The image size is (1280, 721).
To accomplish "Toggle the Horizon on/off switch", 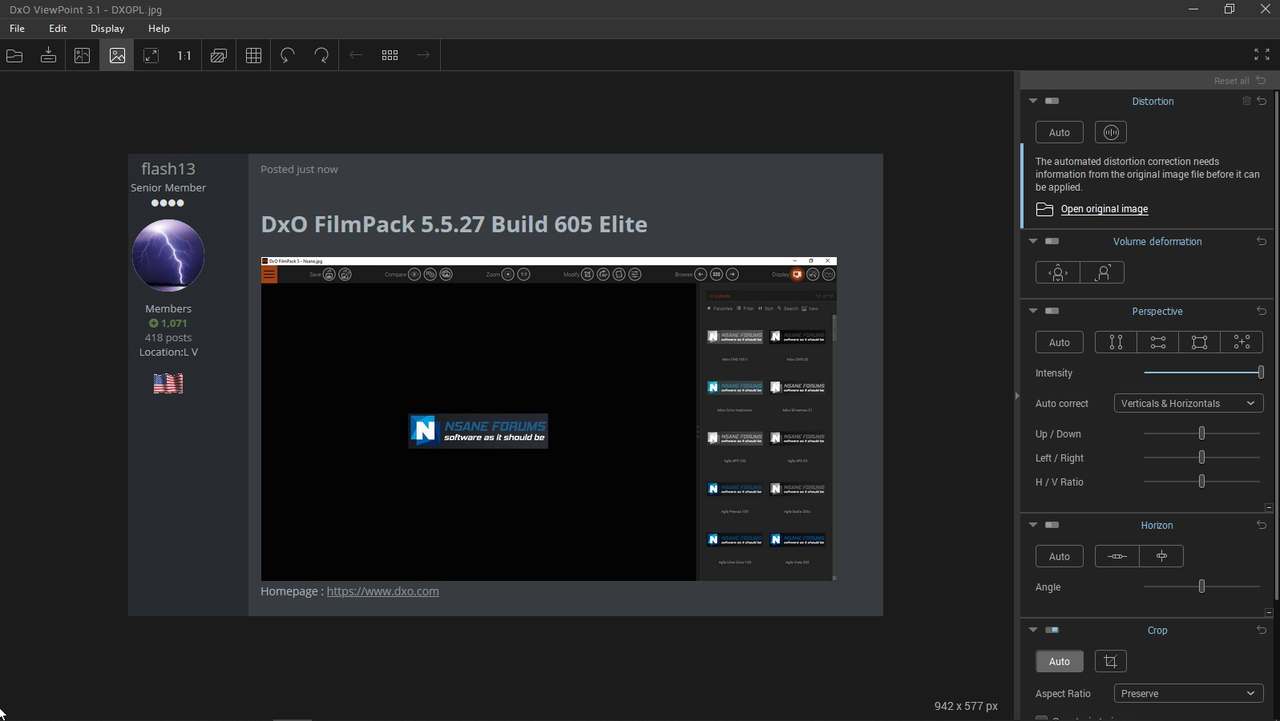I will pyautogui.click(x=1052, y=525).
